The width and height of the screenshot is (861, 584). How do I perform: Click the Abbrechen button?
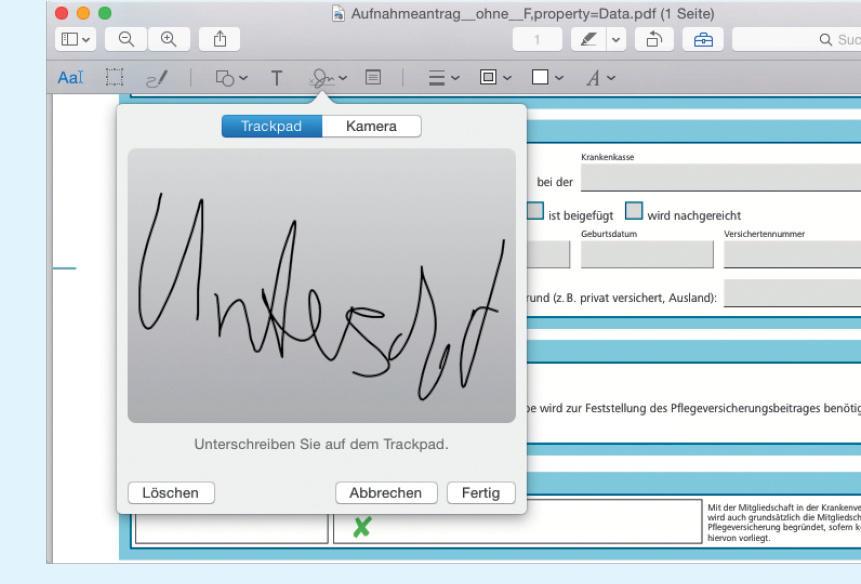[385, 493]
